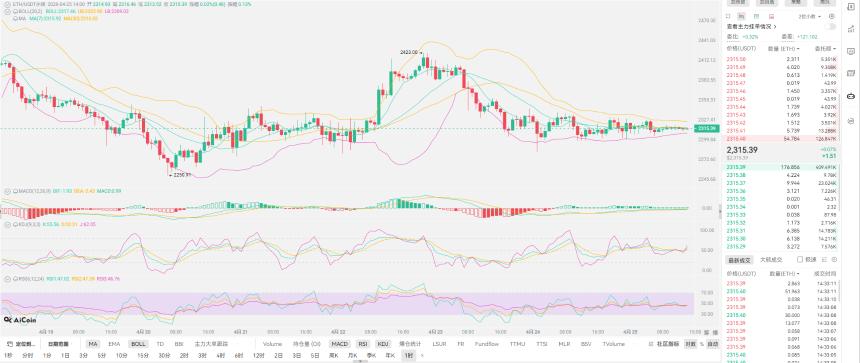Enable the TTMU indicator

coord(517,344)
